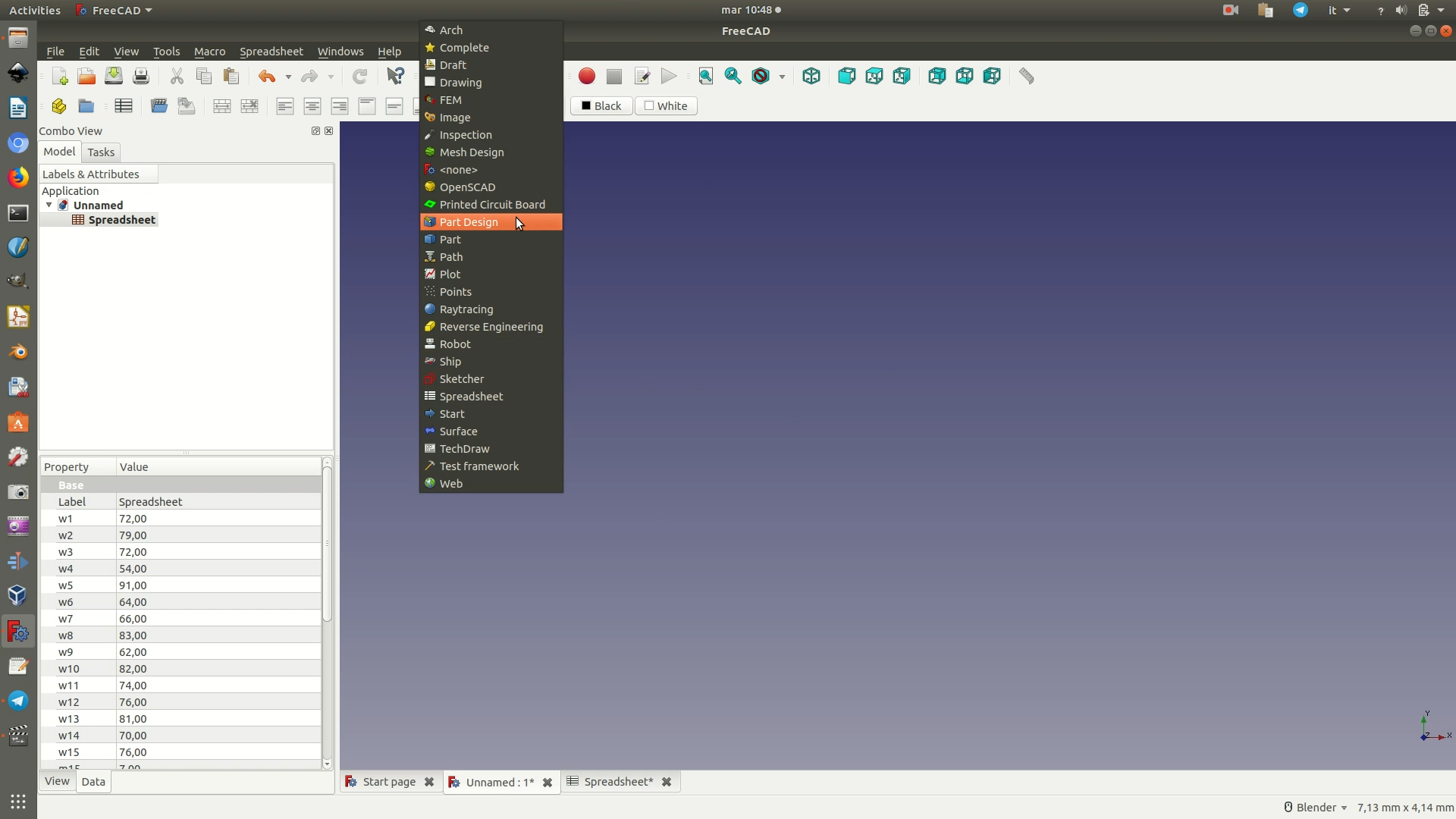This screenshot has height=819, width=1456.
Task: Click the Print icon in toolbar
Action: (x=141, y=76)
